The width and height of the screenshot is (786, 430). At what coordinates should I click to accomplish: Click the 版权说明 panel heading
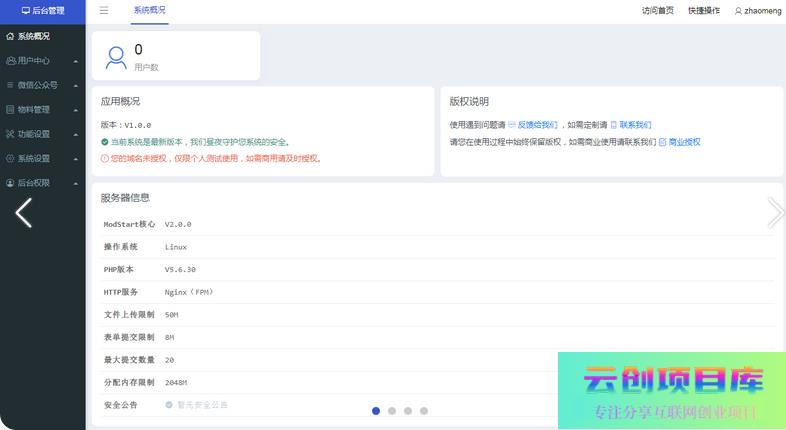[x=469, y=101]
